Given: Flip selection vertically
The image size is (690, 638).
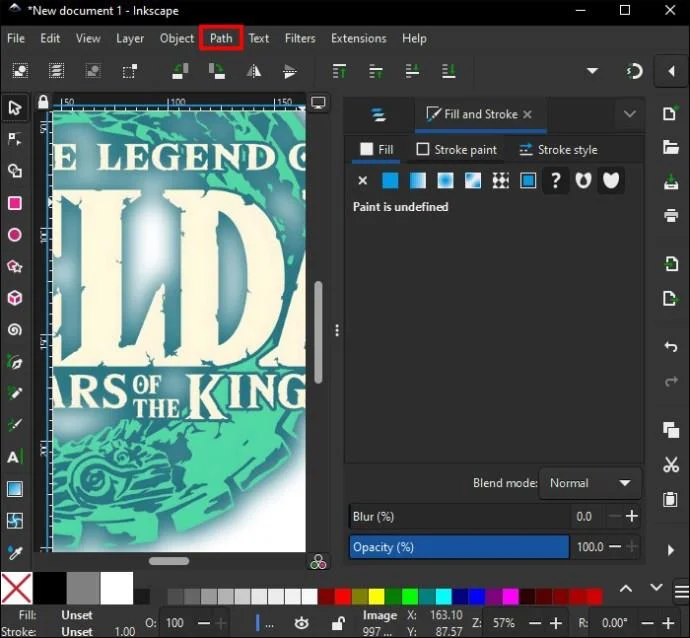Looking at the screenshot, I should click(289, 71).
